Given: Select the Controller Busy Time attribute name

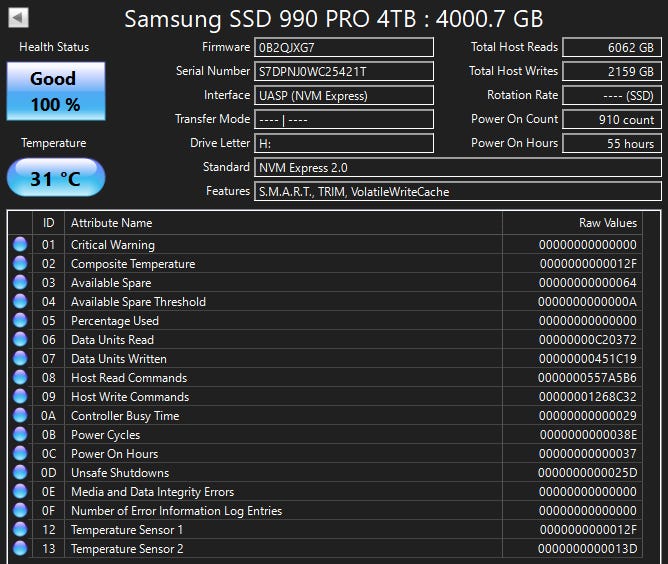Looking at the screenshot, I should click(125, 416).
